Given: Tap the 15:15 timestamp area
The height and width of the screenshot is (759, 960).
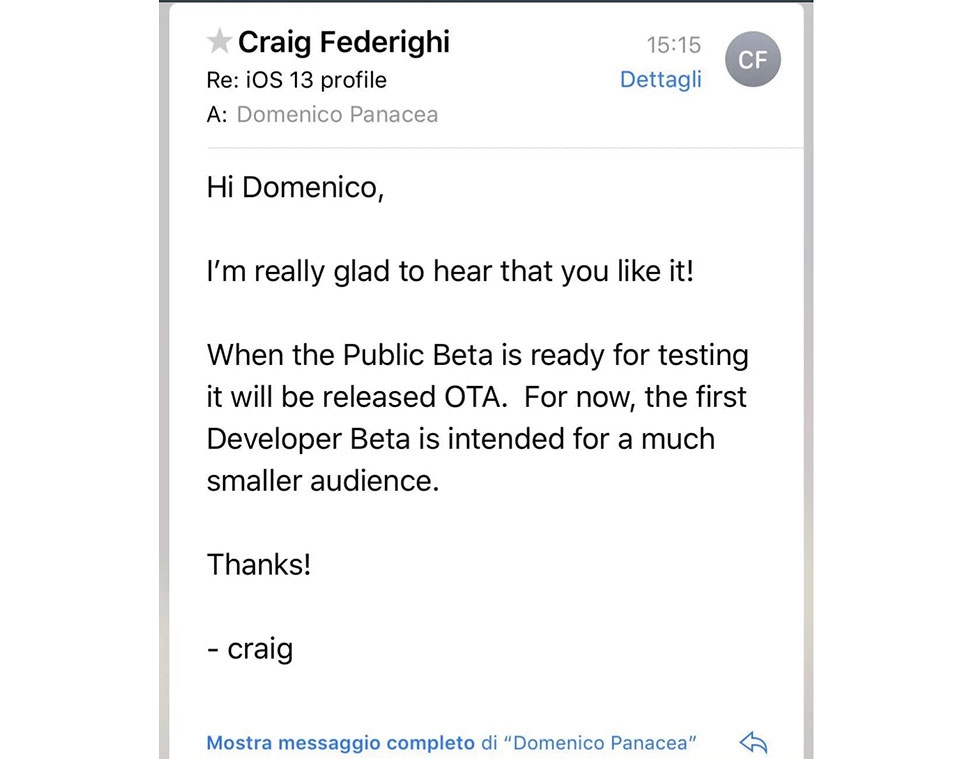Looking at the screenshot, I should tap(676, 44).
